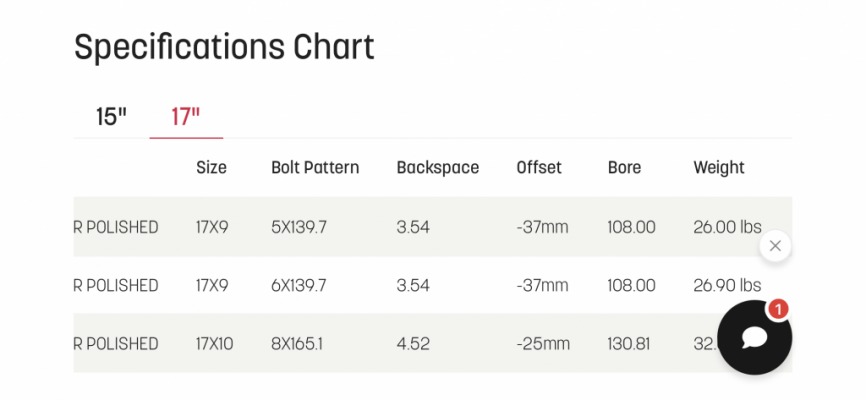Click the Backspace column header
Image resolution: width=866 pixels, height=400 pixels.
(438, 167)
